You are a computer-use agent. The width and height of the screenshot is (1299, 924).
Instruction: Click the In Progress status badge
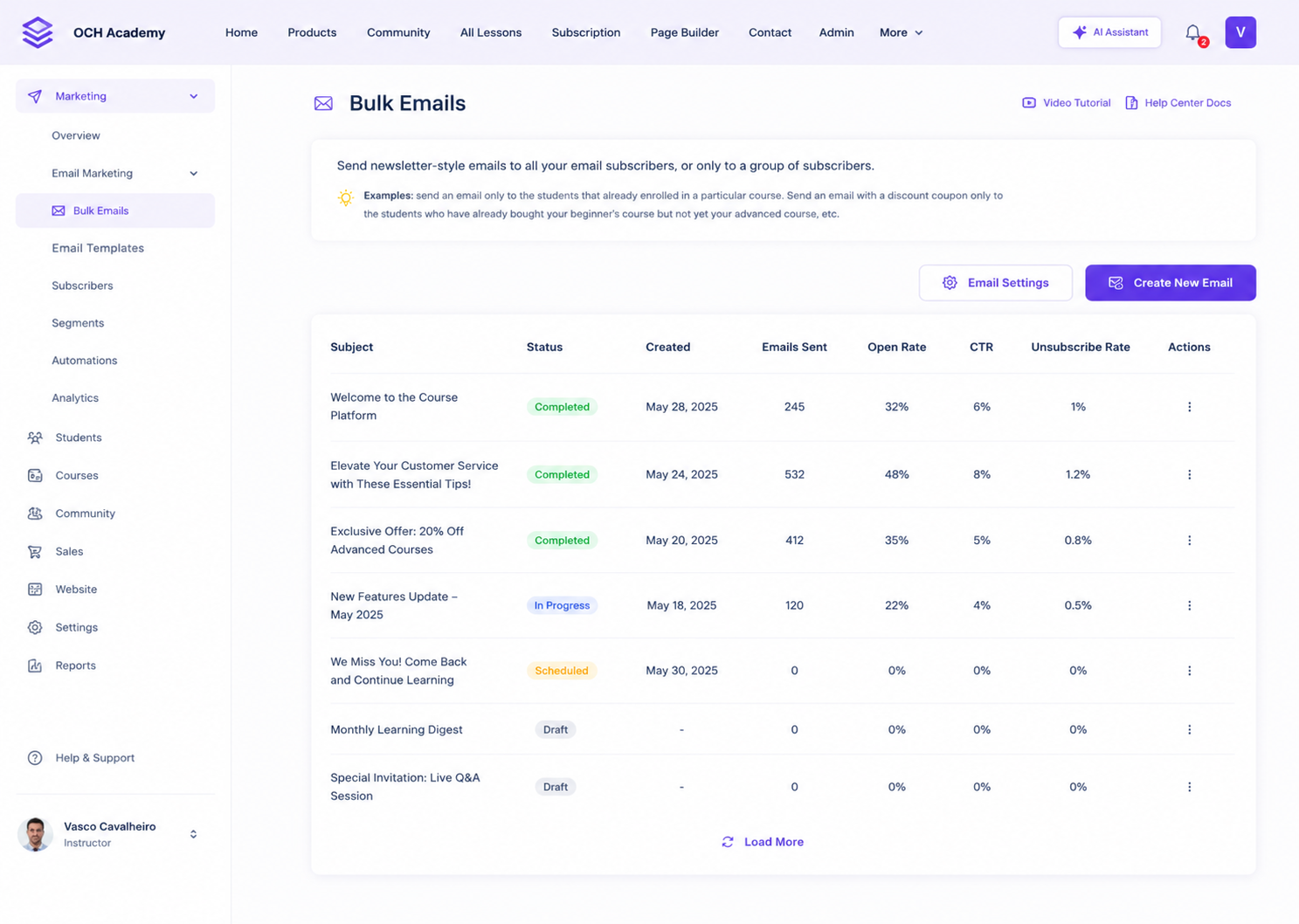coord(562,605)
